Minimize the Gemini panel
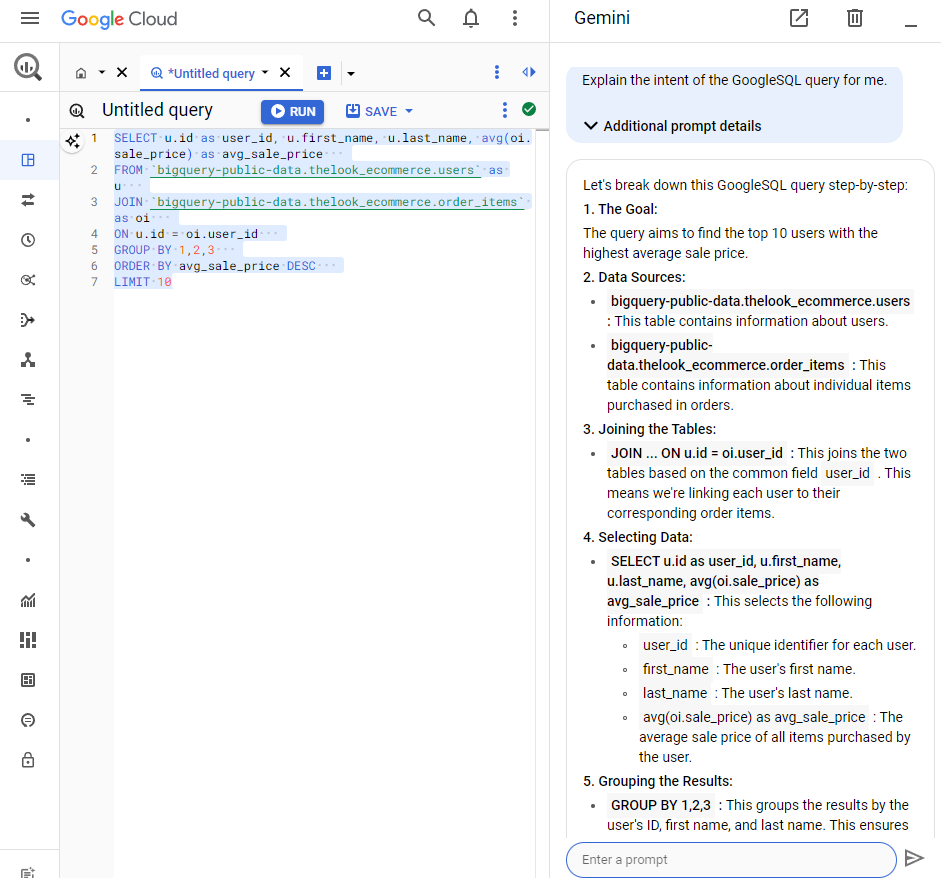The image size is (941, 878). point(911,25)
